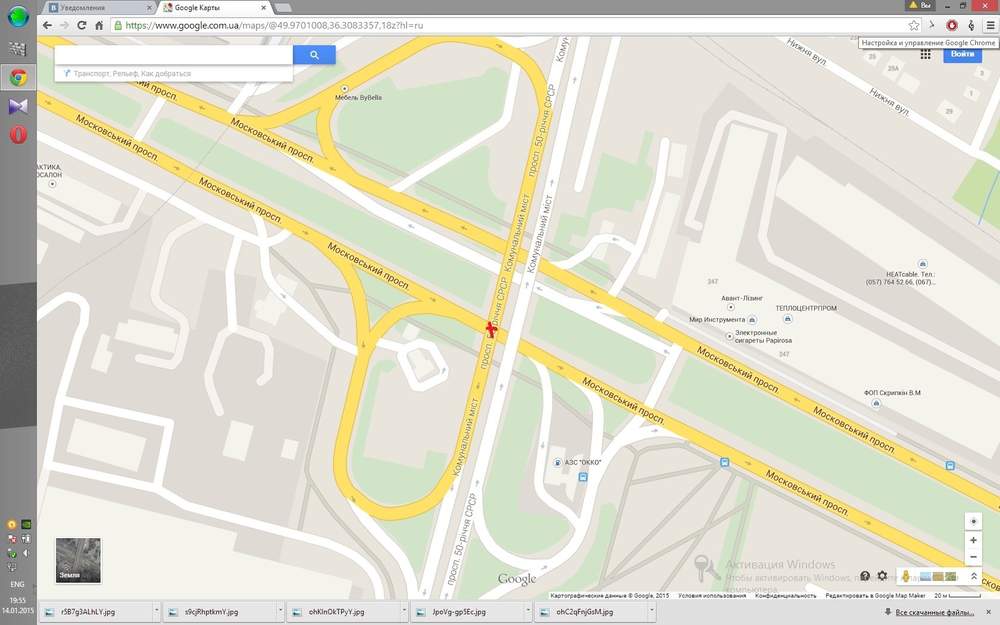
Task: Open downloaded file ohC2qFnjGsM.jpg
Action: click(591, 612)
